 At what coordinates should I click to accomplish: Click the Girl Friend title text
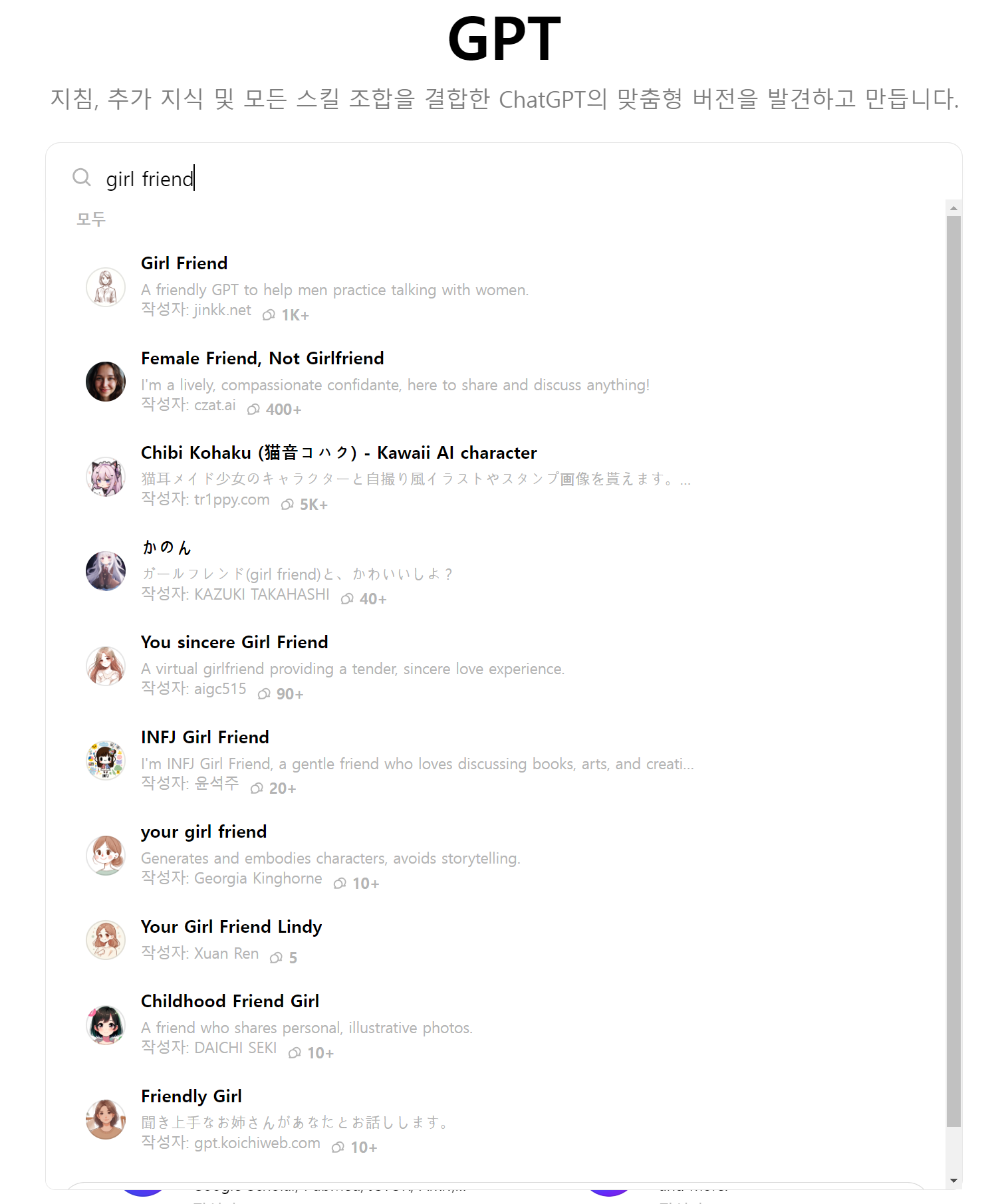184,263
